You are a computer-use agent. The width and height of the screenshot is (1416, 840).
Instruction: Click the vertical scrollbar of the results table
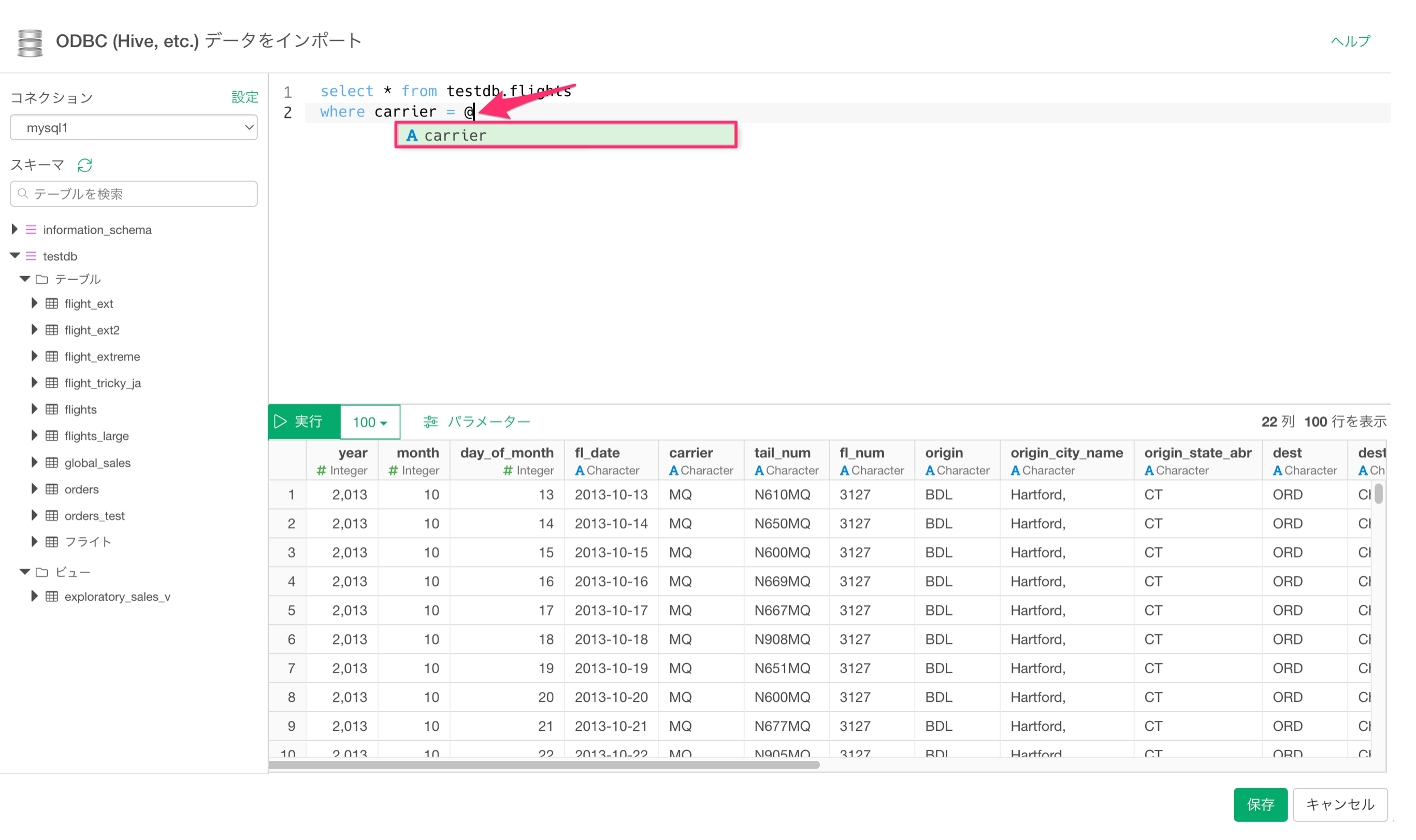1379,494
